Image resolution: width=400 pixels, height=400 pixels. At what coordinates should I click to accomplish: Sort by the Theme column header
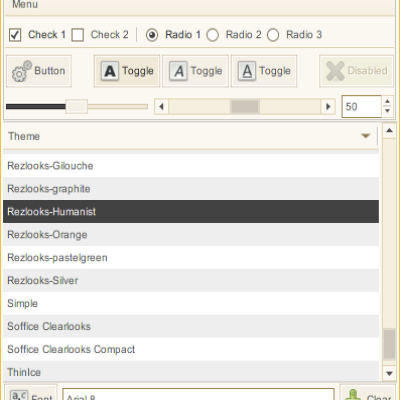[x=190, y=136]
